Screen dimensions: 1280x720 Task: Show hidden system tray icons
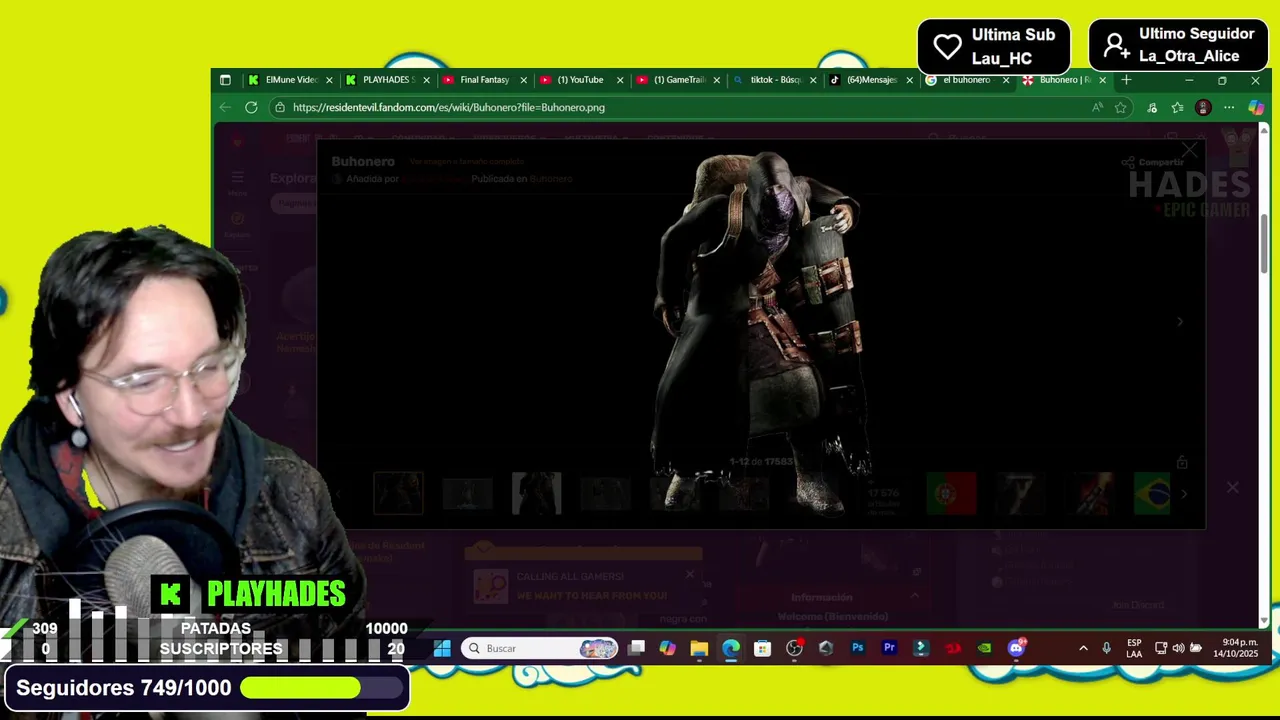tap(1083, 648)
